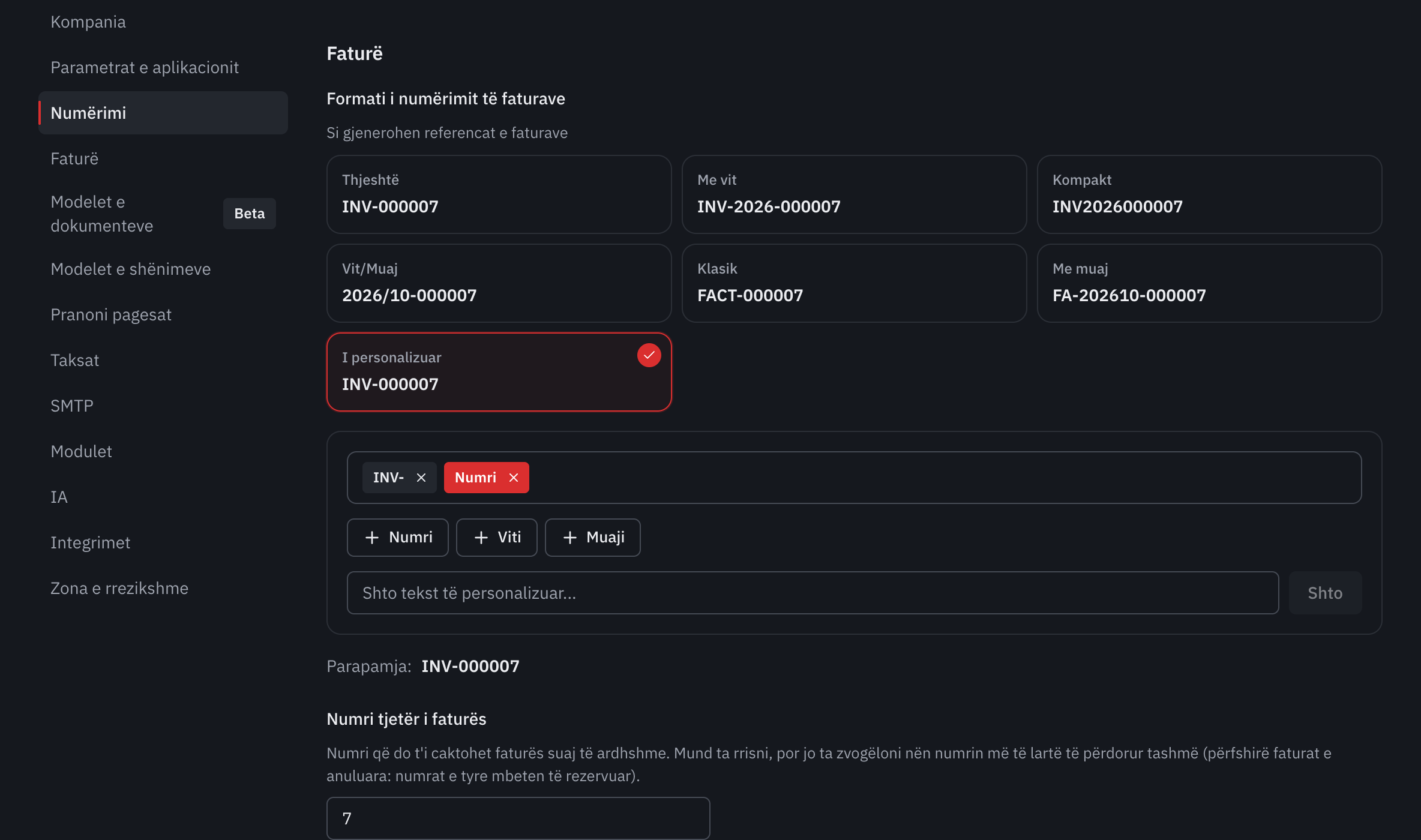Remove the red Numri token

point(514,478)
